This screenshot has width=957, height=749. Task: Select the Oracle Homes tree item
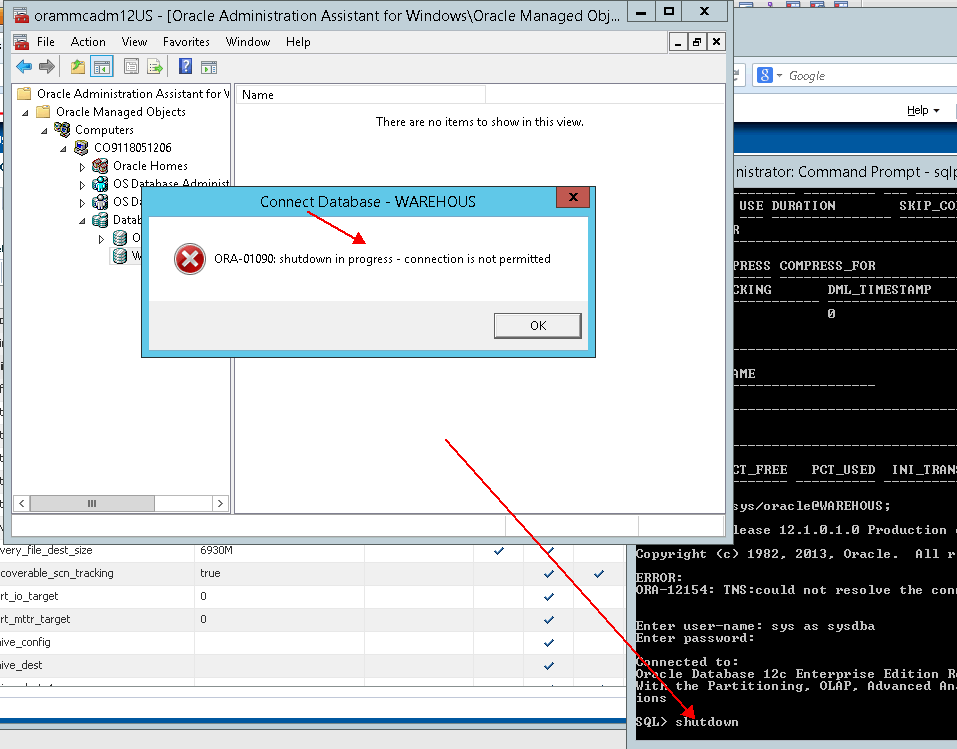[x=150, y=165]
